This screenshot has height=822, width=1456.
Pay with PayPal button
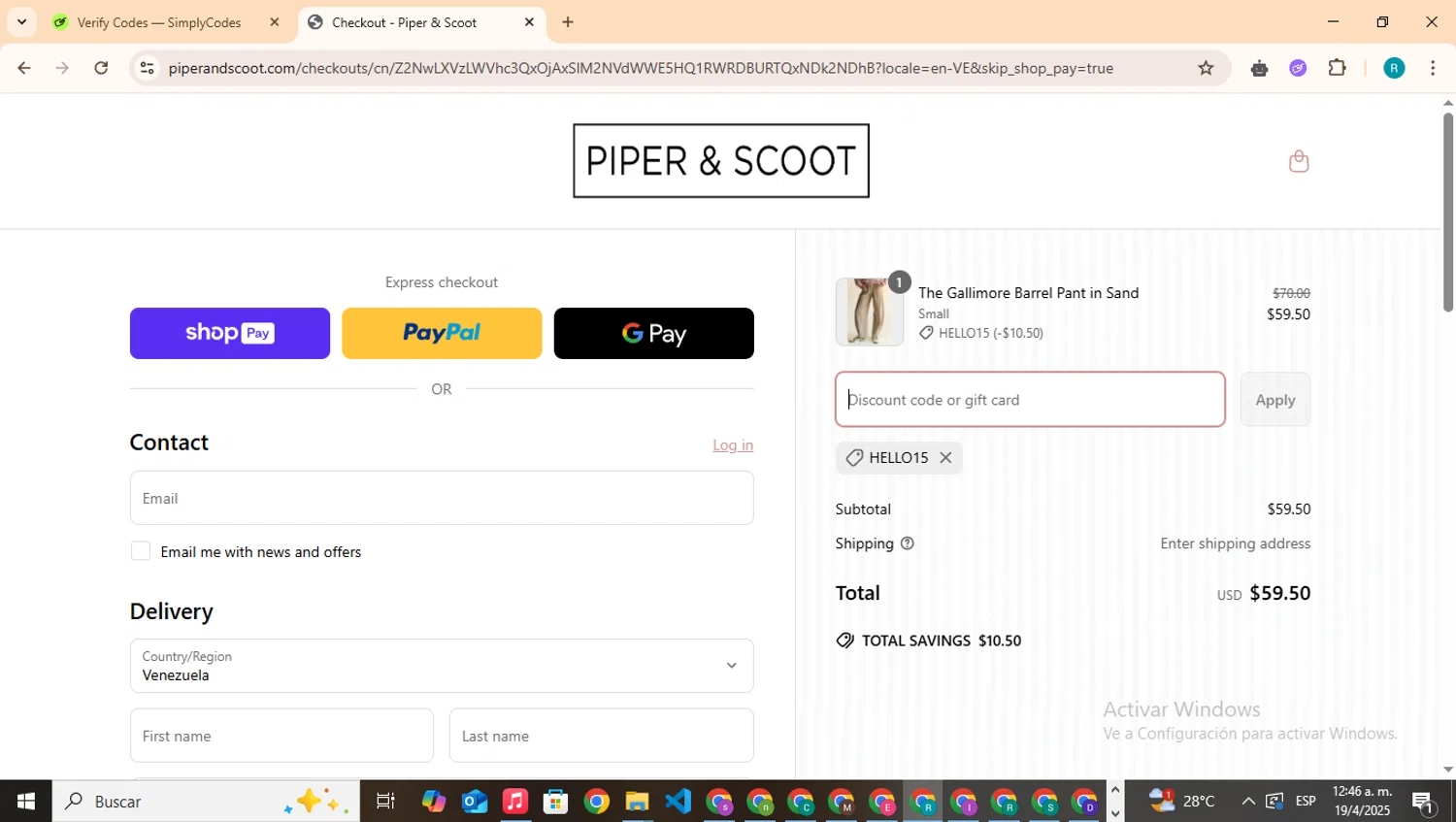[442, 333]
